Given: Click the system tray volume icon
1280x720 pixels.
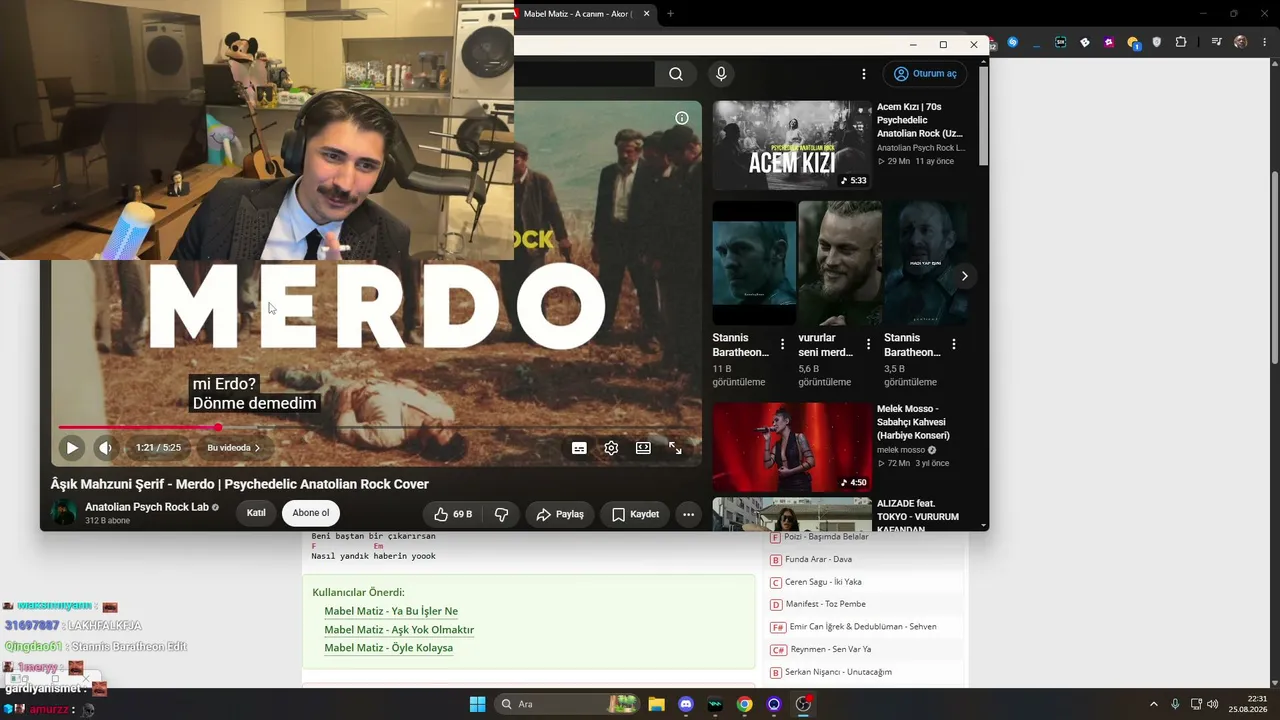Looking at the screenshot, I should click(x=1212, y=704).
